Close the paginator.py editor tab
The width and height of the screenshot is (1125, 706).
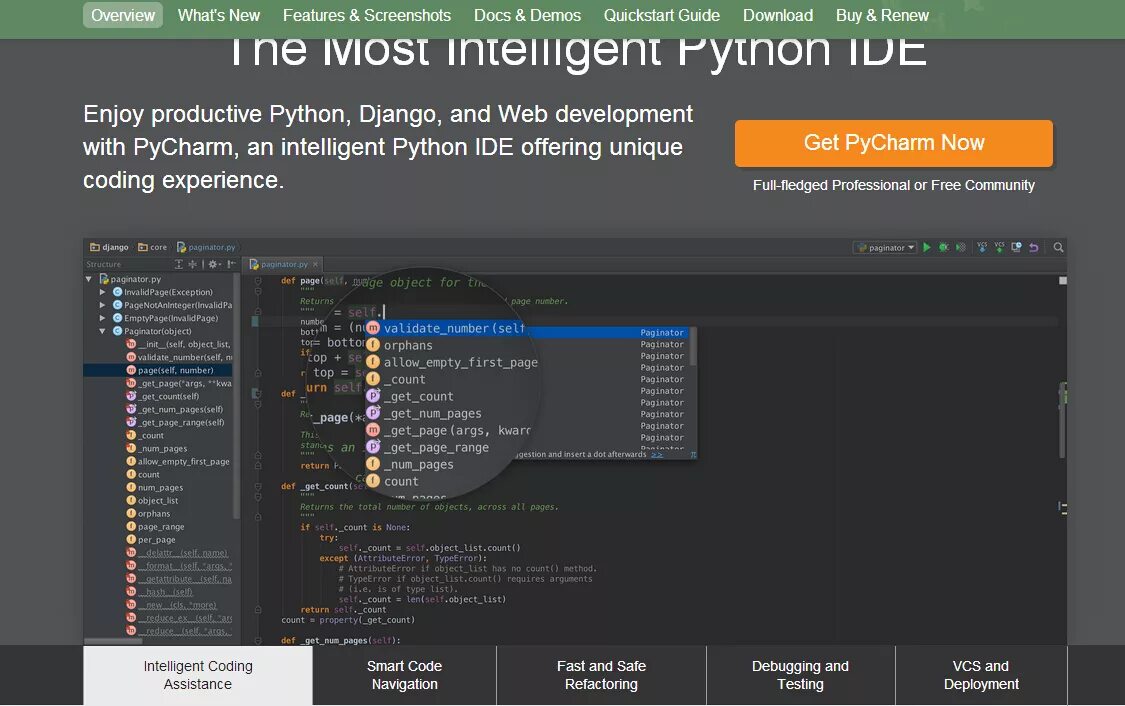click(x=315, y=265)
